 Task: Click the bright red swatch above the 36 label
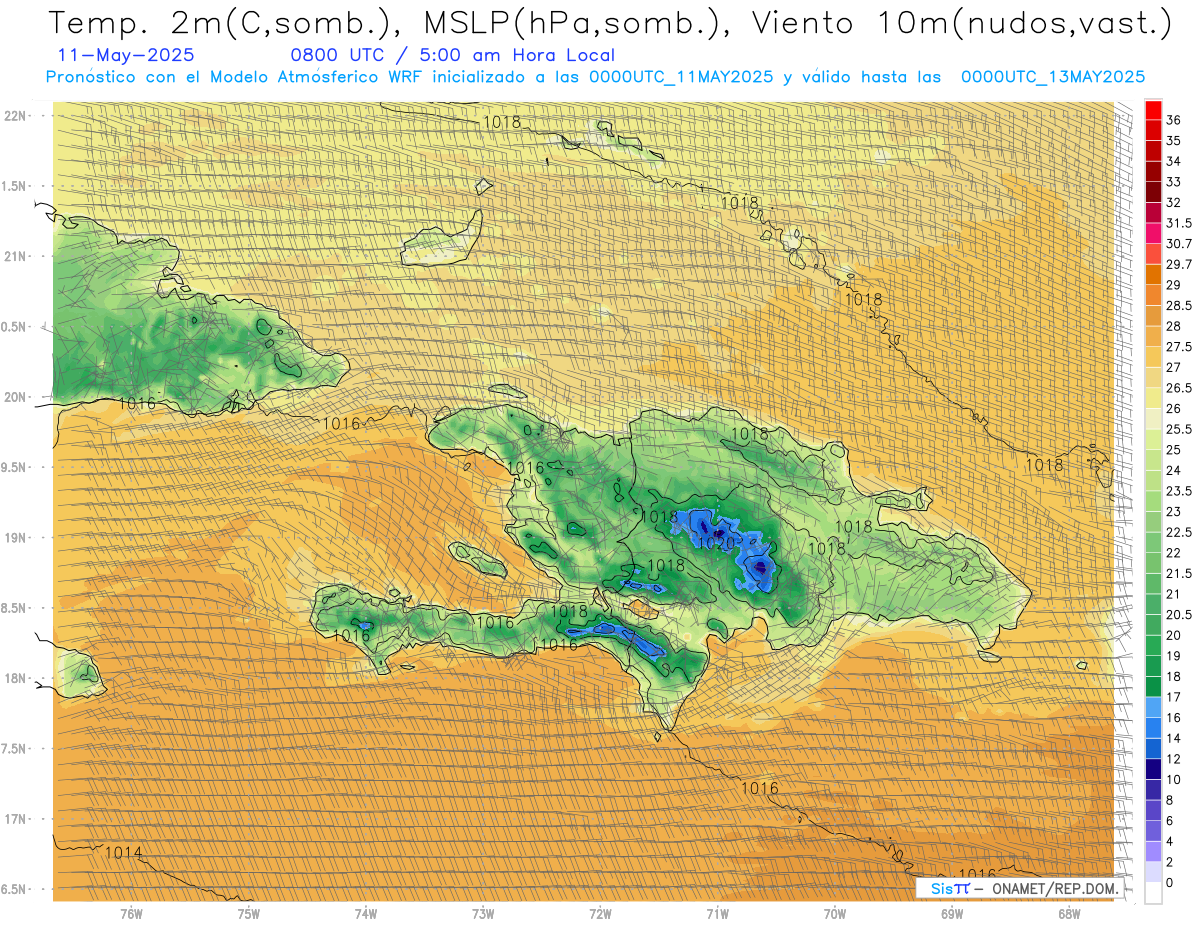click(x=1153, y=109)
